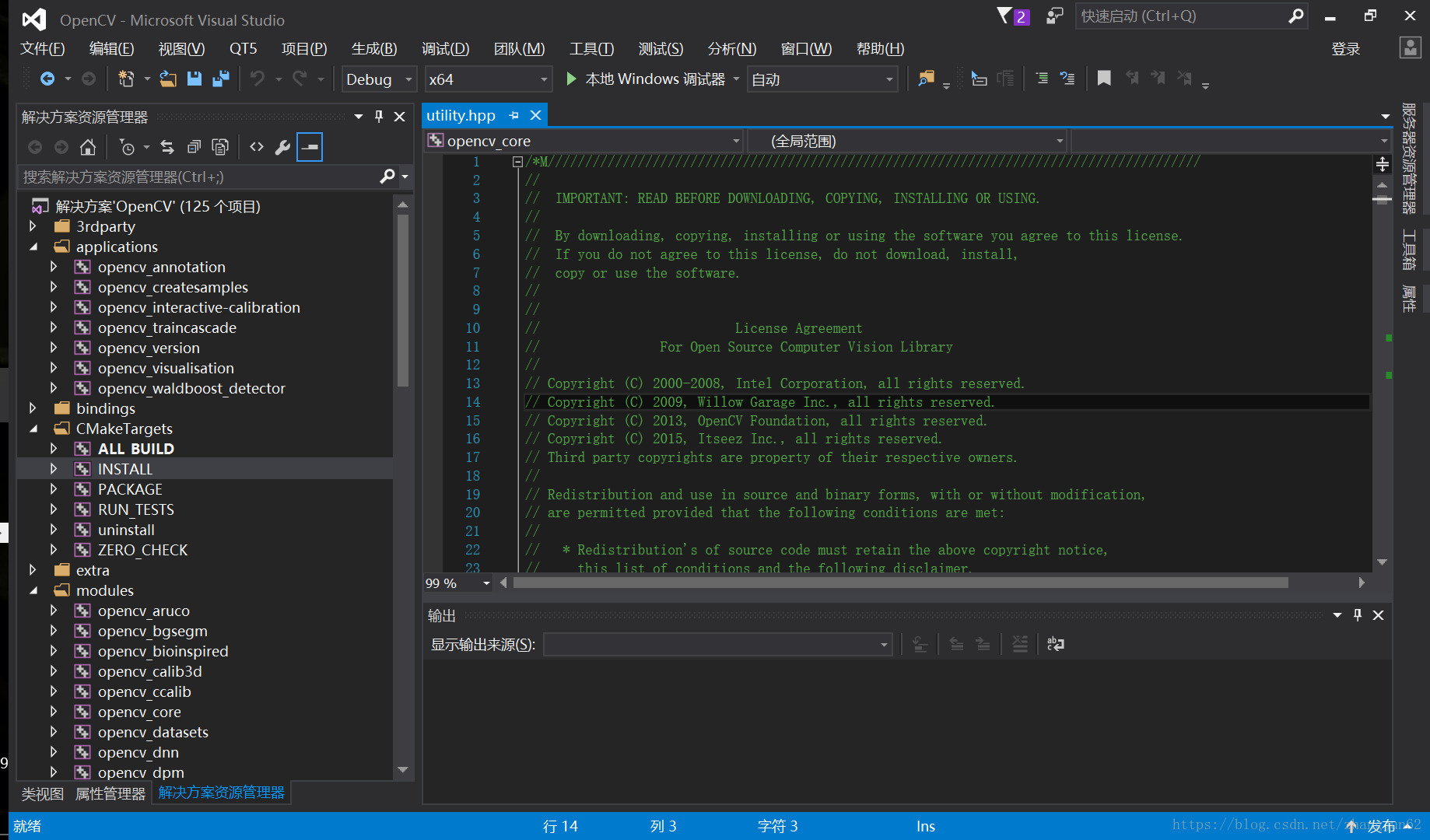
Task: Toggle a bookmark with the bookmark icon
Action: (x=1104, y=79)
